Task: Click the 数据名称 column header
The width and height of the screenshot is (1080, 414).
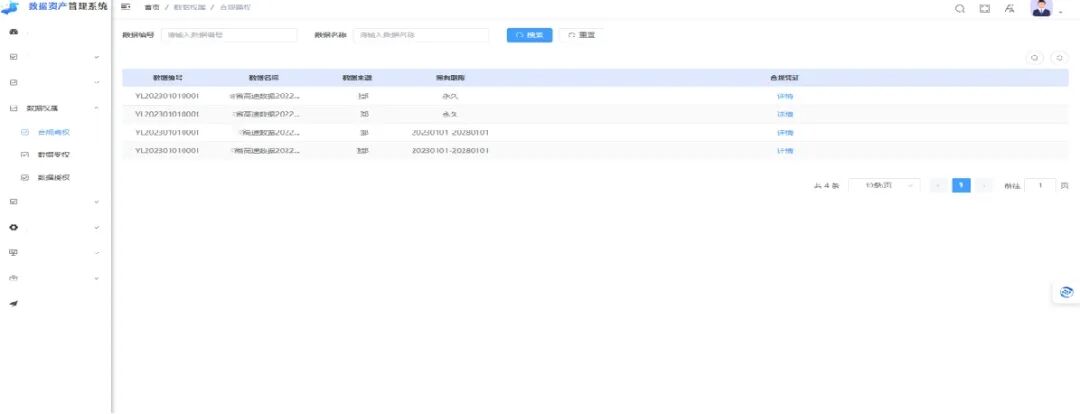Action: pyautogui.click(x=264, y=78)
